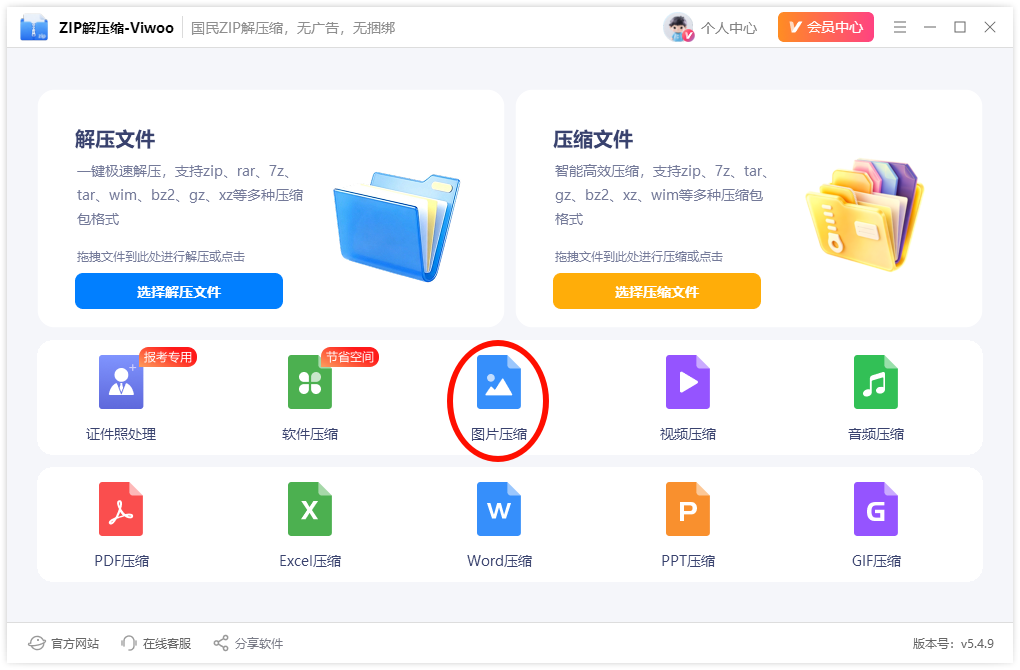This screenshot has height=670, width=1020.
Task: Open 在线客服 online support link
Action: pyautogui.click(x=167, y=643)
